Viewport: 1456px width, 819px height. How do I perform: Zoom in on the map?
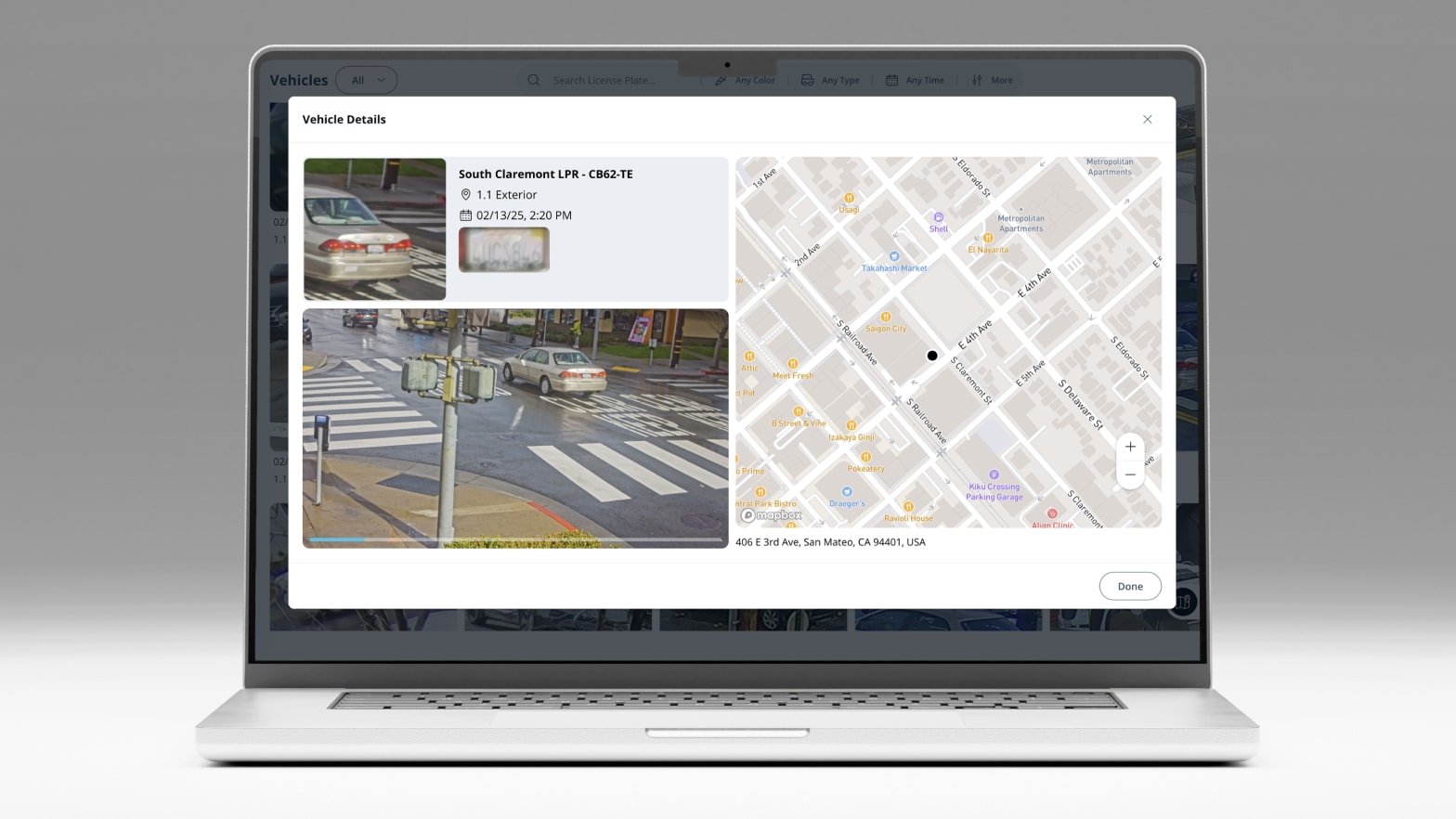click(x=1130, y=447)
